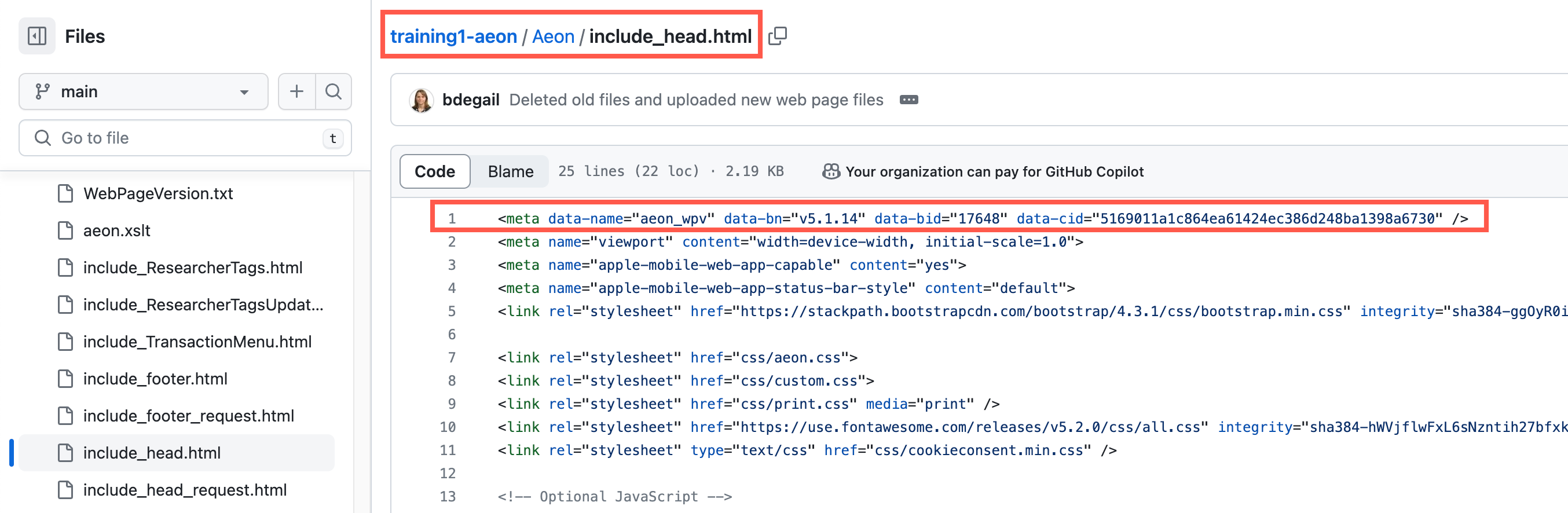
Task: Expand commit message ellipsis icon
Action: click(x=908, y=100)
